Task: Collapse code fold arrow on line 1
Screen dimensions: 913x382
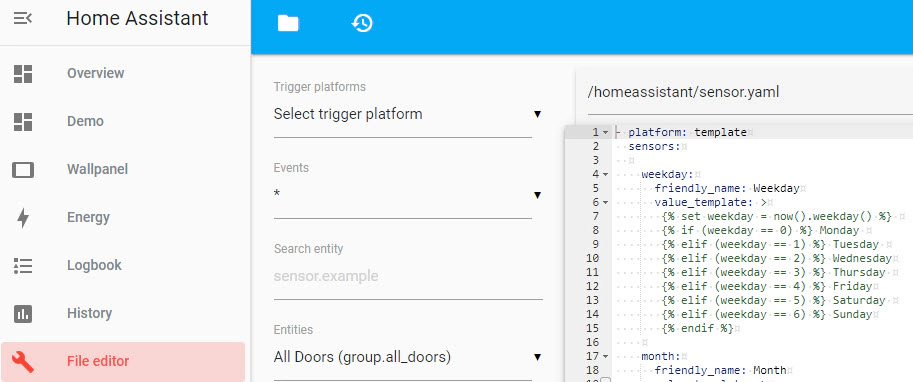Action: coord(606,133)
